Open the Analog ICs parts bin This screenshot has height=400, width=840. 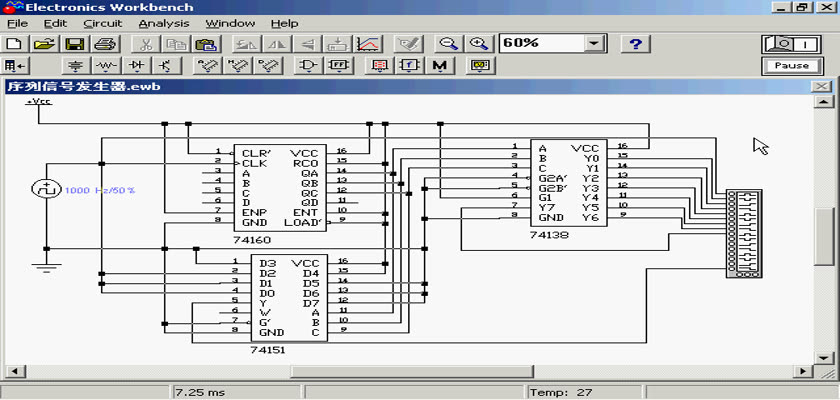click(207, 66)
